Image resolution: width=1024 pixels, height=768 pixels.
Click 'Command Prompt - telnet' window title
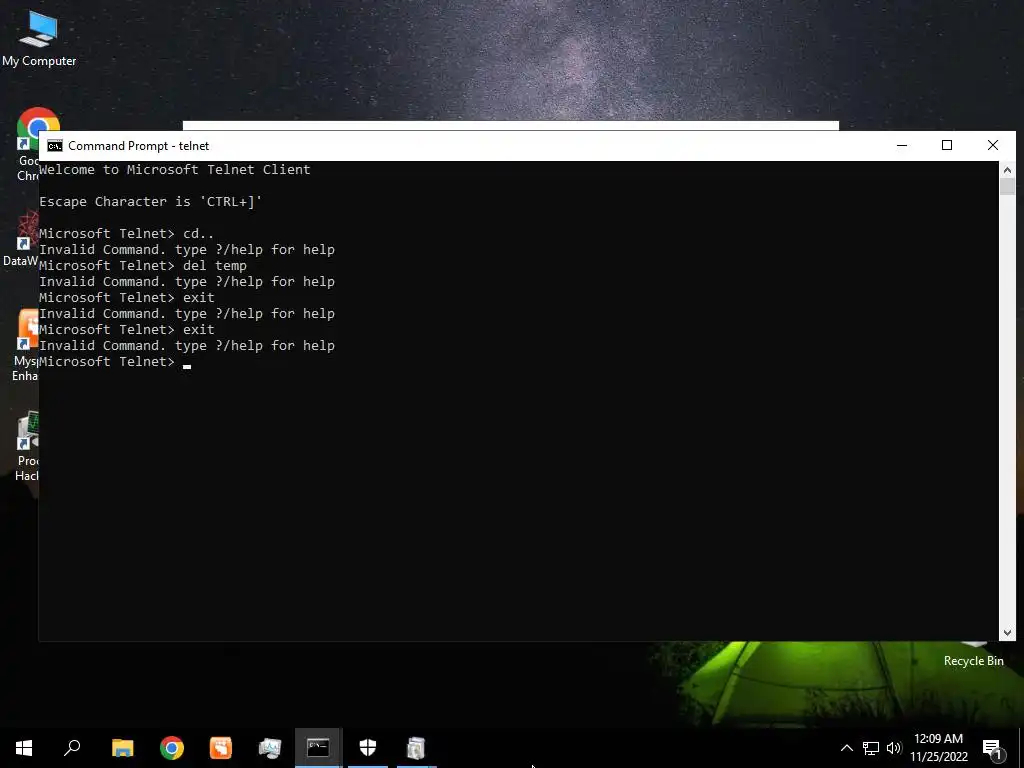click(x=138, y=146)
